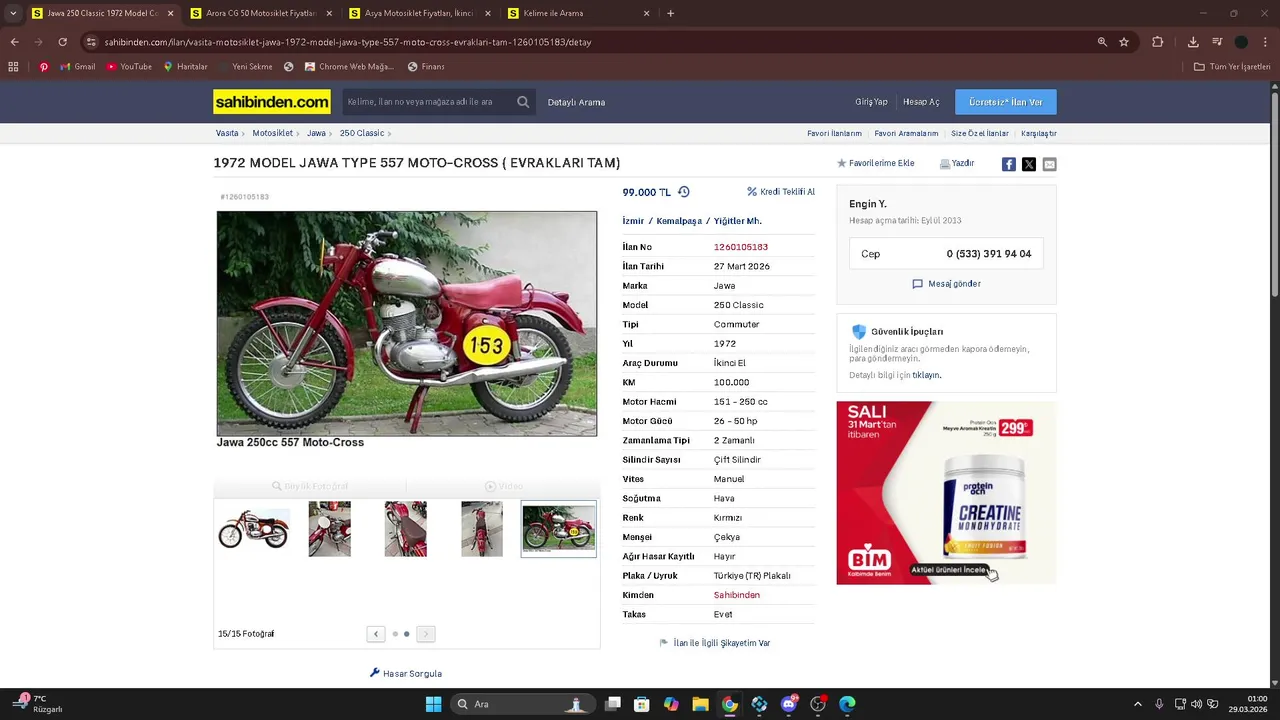This screenshot has width=1280, height=720.
Task: Switch to Kelime ile Arama tab
Action: [x=578, y=13]
